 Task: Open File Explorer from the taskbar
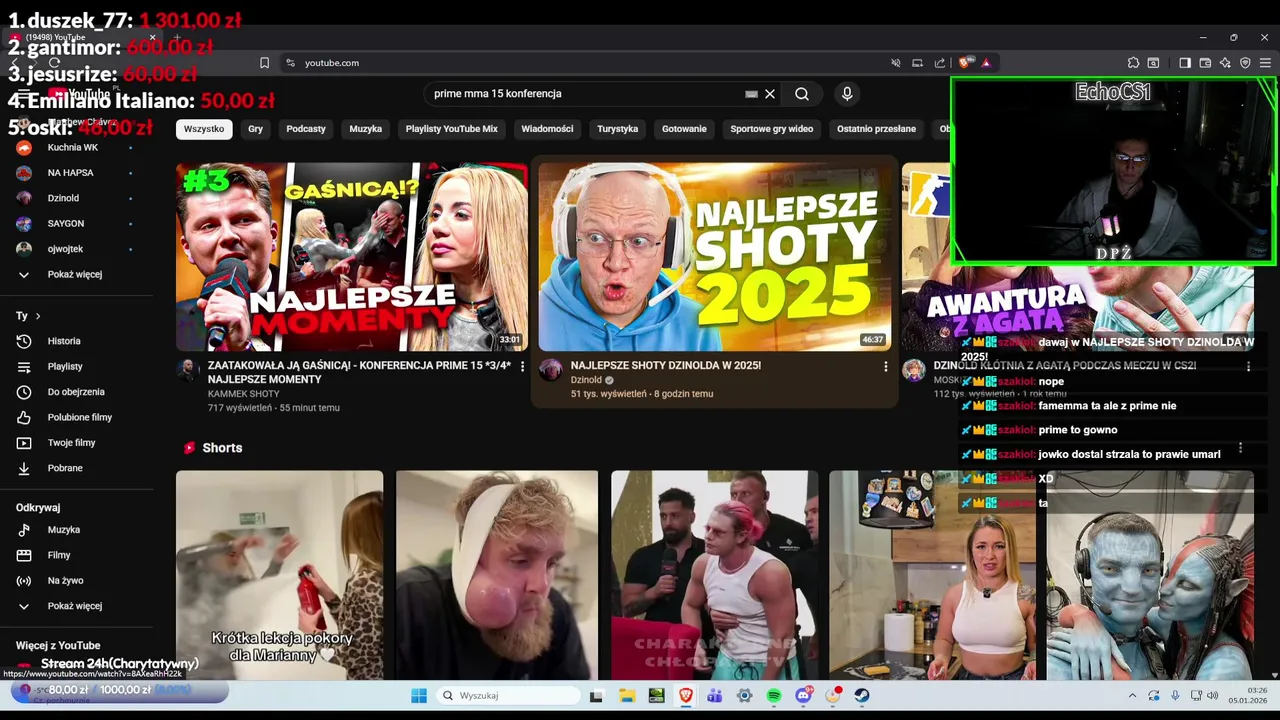click(627, 696)
